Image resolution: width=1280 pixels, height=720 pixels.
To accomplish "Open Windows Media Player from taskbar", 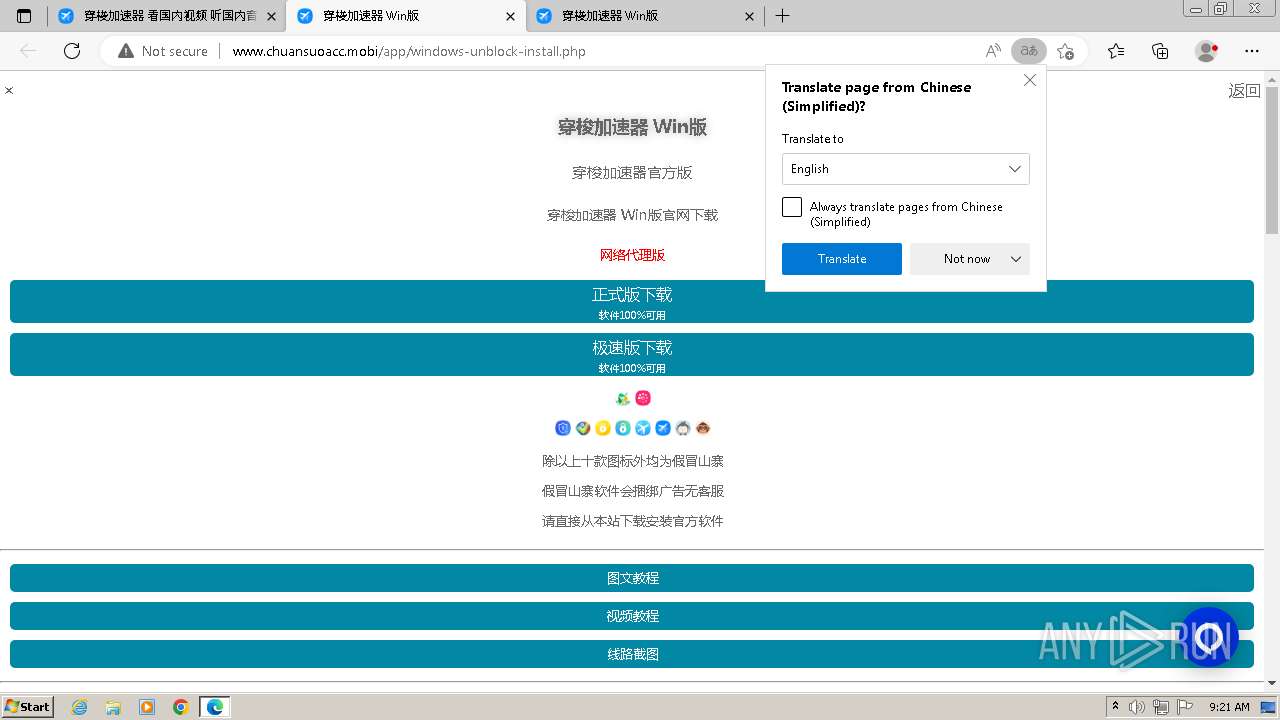I will [x=147, y=707].
